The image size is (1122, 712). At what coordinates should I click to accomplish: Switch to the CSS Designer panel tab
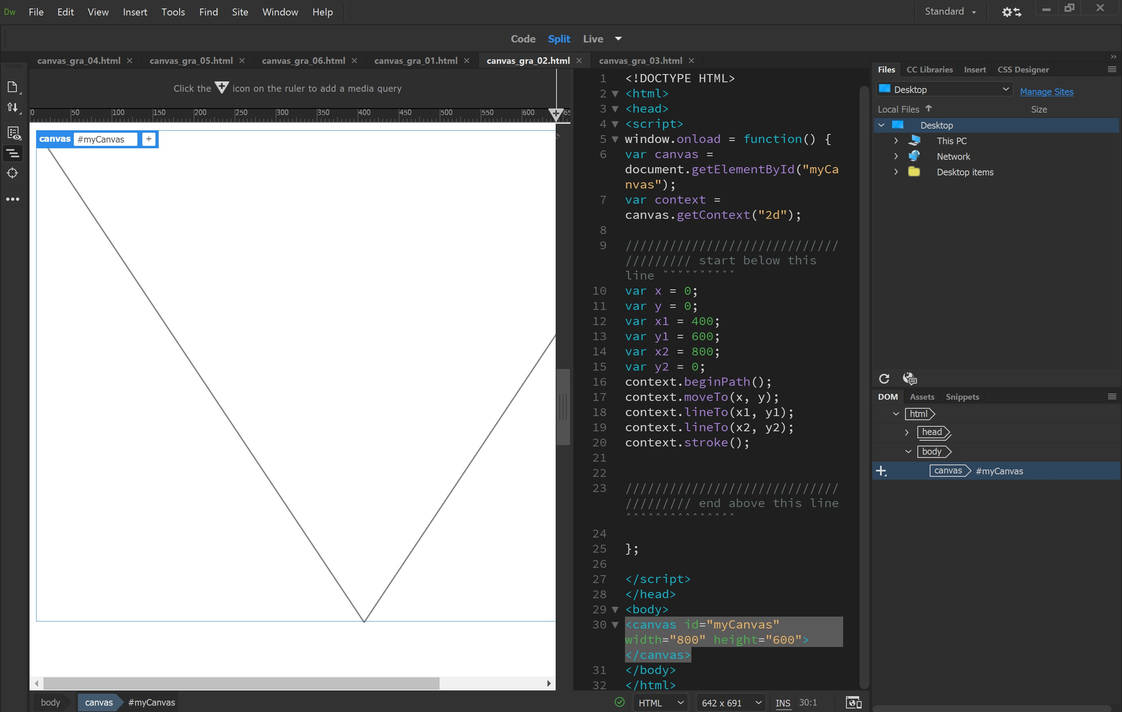point(1023,69)
